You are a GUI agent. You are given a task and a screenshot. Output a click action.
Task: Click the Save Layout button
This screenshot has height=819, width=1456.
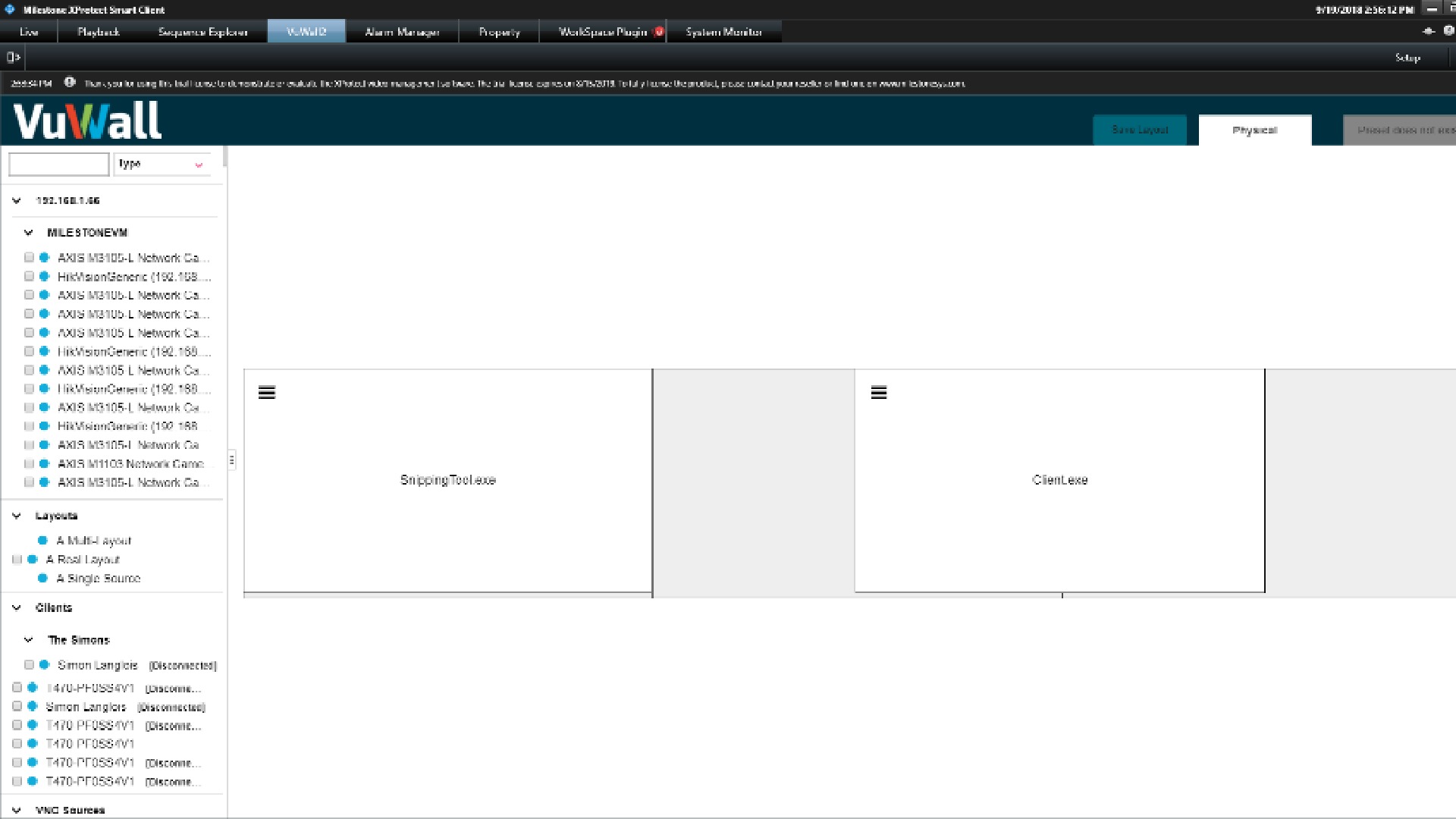pos(1140,130)
